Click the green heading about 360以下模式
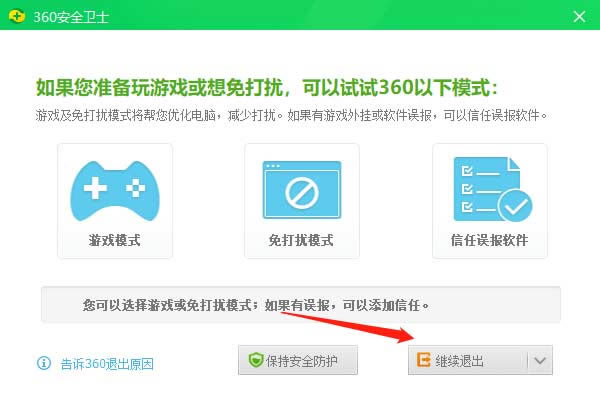Viewport: 600px width, 400px height. pos(267,87)
